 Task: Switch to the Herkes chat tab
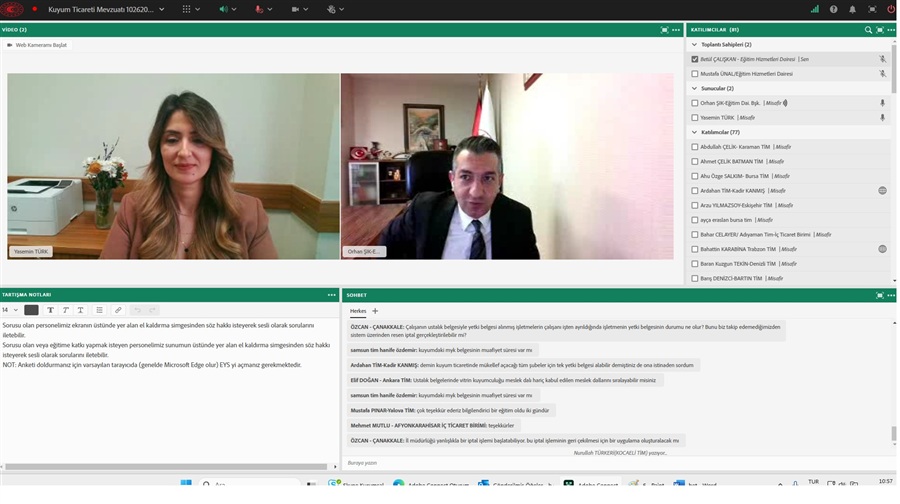pyautogui.click(x=358, y=311)
